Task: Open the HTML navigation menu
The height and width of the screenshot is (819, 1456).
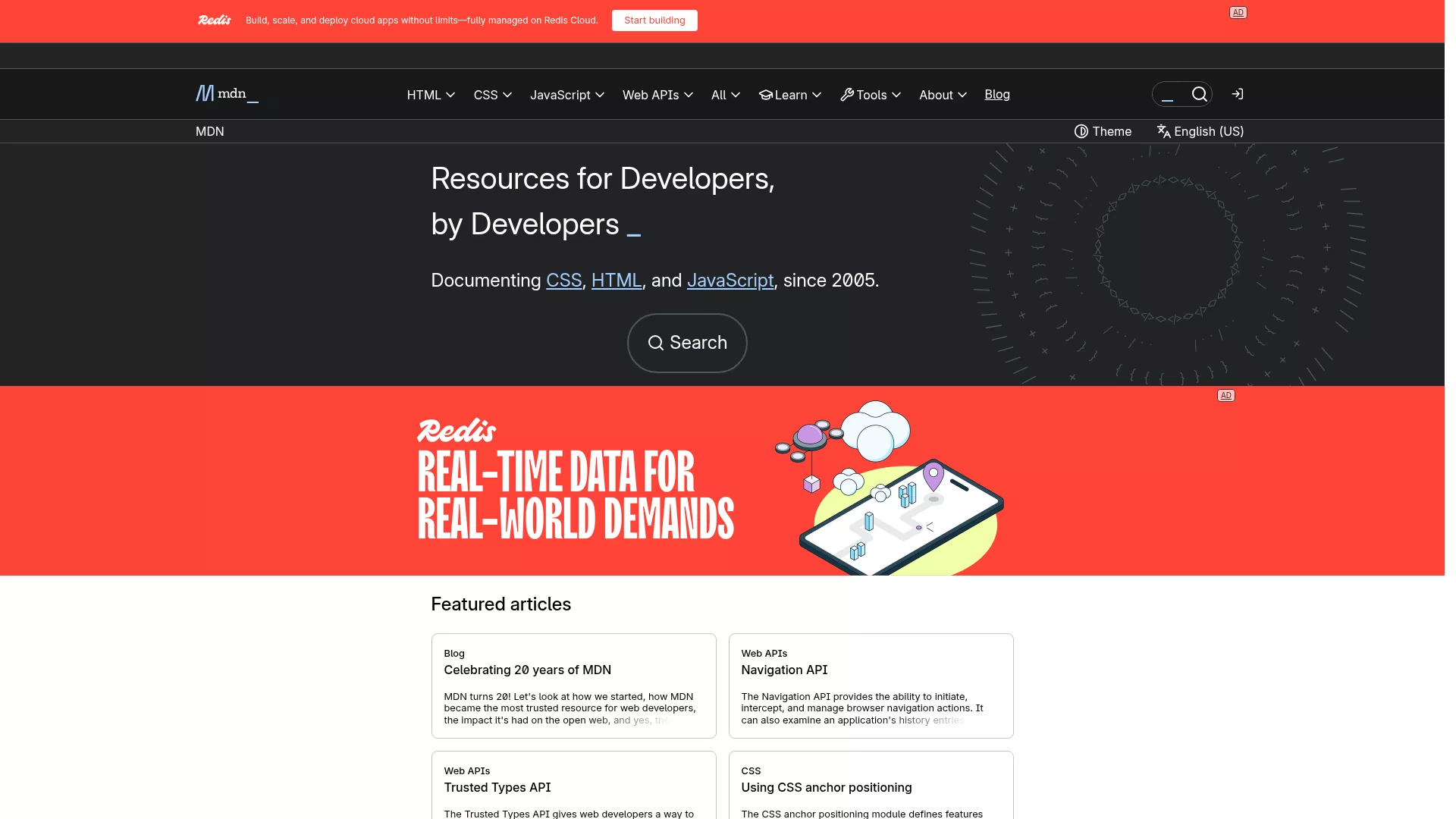Action: (431, 95)
